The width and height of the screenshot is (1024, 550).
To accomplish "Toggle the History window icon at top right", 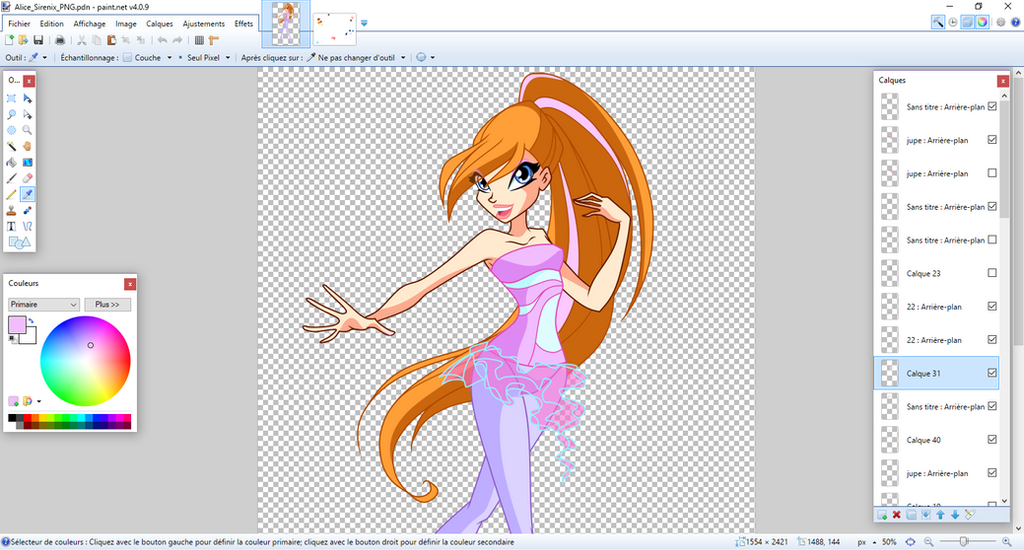I will tap(953, 22).
